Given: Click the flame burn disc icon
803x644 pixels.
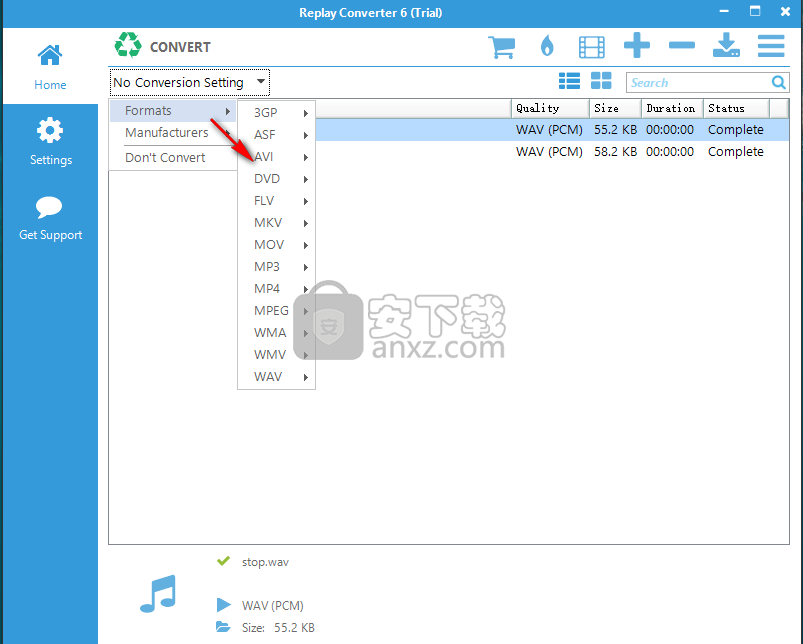Looking at the screenshot, I should [x=547, y=46].
